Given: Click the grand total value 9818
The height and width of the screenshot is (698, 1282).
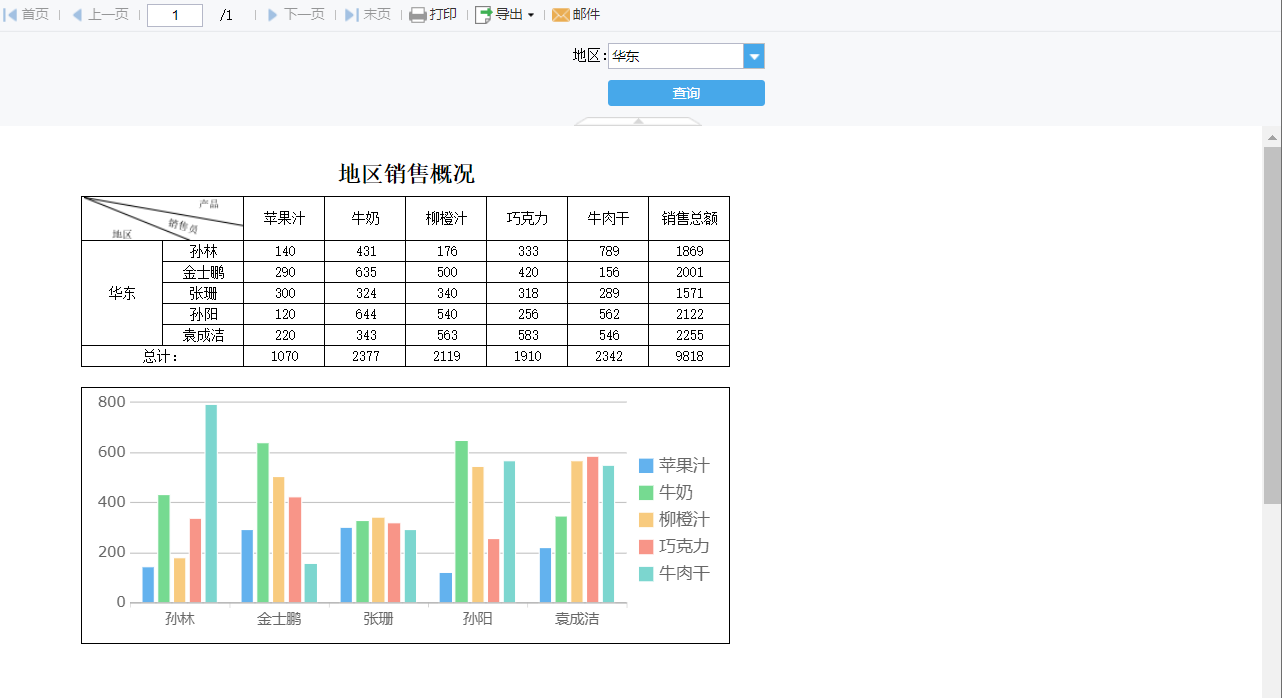Looking at the screenshot, I should click(689, 356).
